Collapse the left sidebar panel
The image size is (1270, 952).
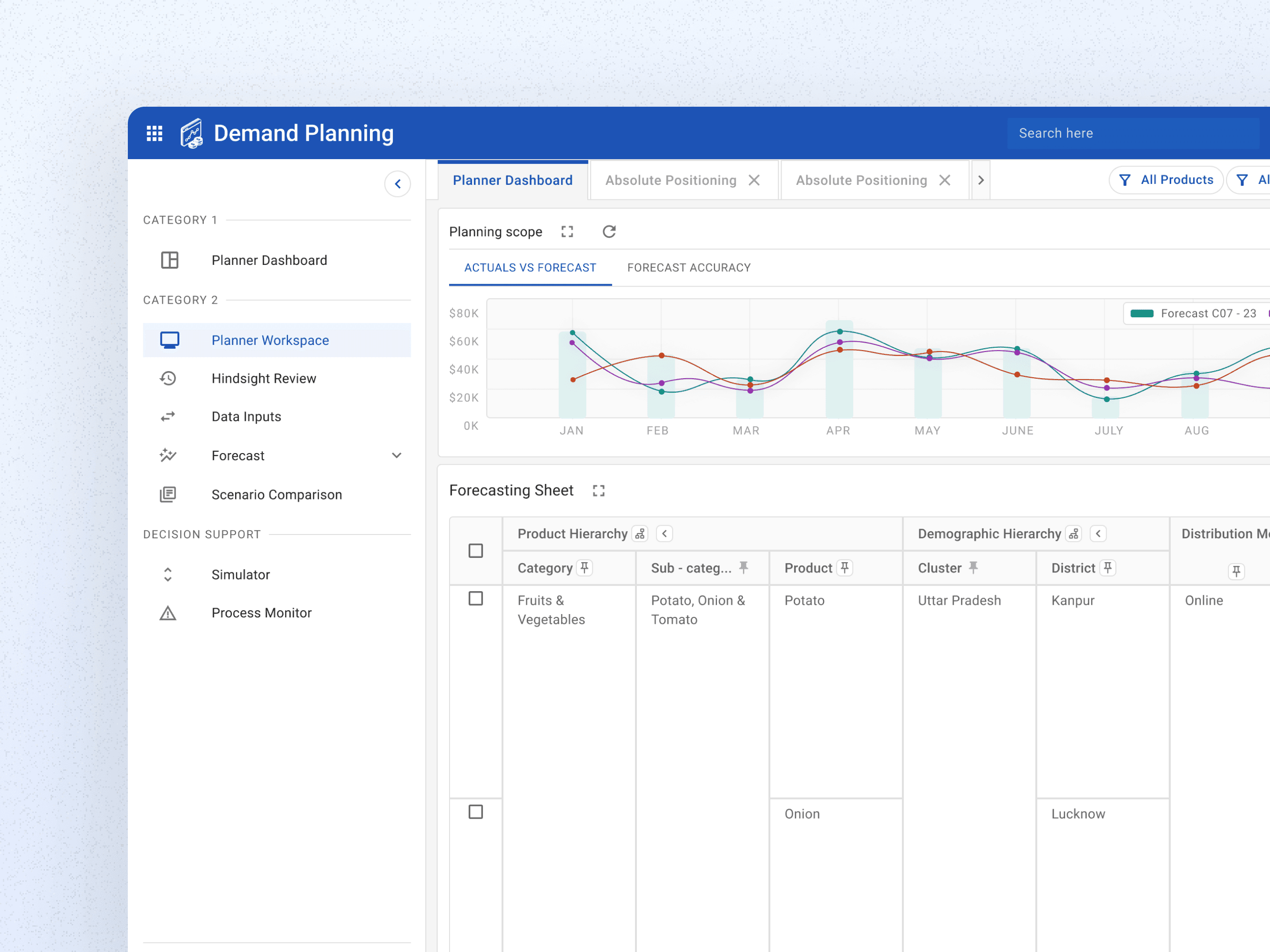click(x=397, y=184)
